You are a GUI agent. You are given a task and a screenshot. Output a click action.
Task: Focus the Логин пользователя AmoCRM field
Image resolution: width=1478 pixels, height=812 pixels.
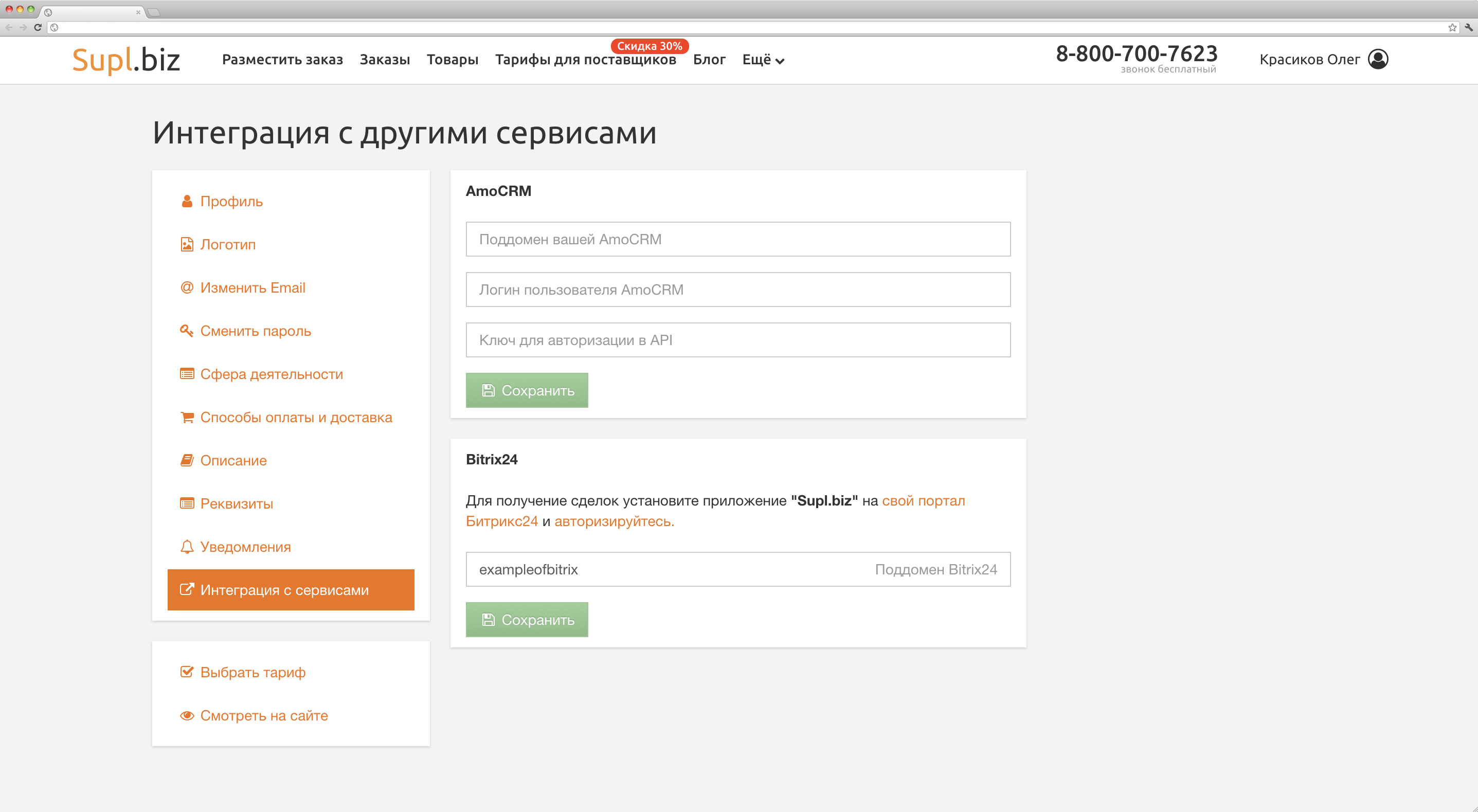tap(738, 290)
